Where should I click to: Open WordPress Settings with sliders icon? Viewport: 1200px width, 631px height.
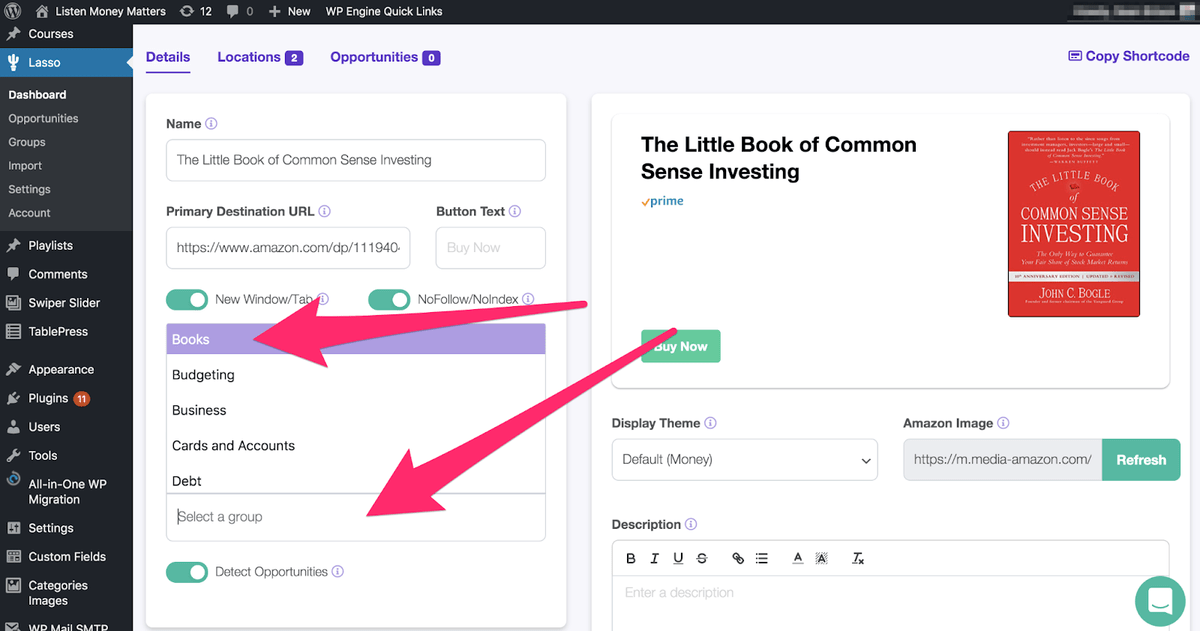tap(50, 528)
